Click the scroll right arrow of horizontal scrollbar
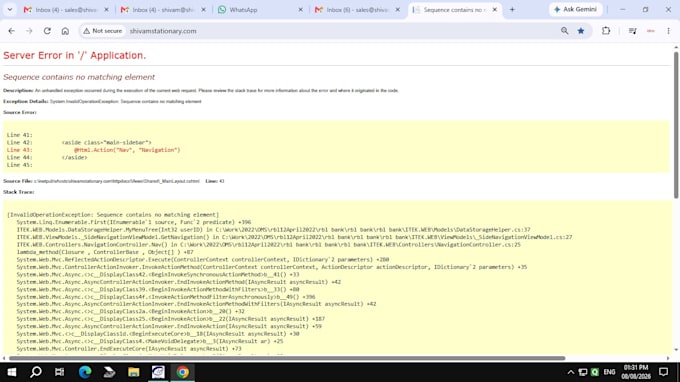The width and height of the screenshot is (680, 382). (668, 358)
